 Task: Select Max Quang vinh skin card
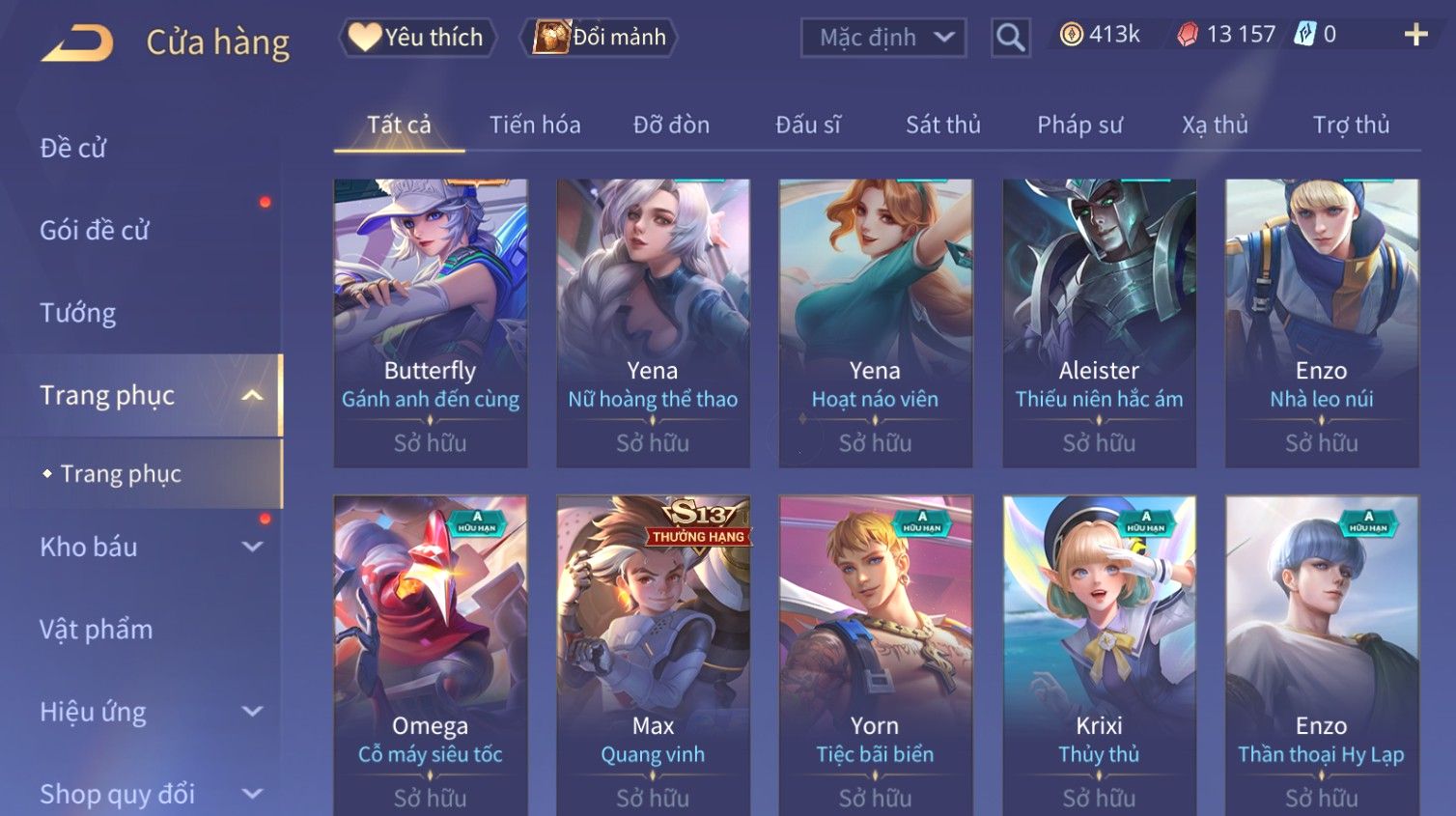click(x=653, y=656)
